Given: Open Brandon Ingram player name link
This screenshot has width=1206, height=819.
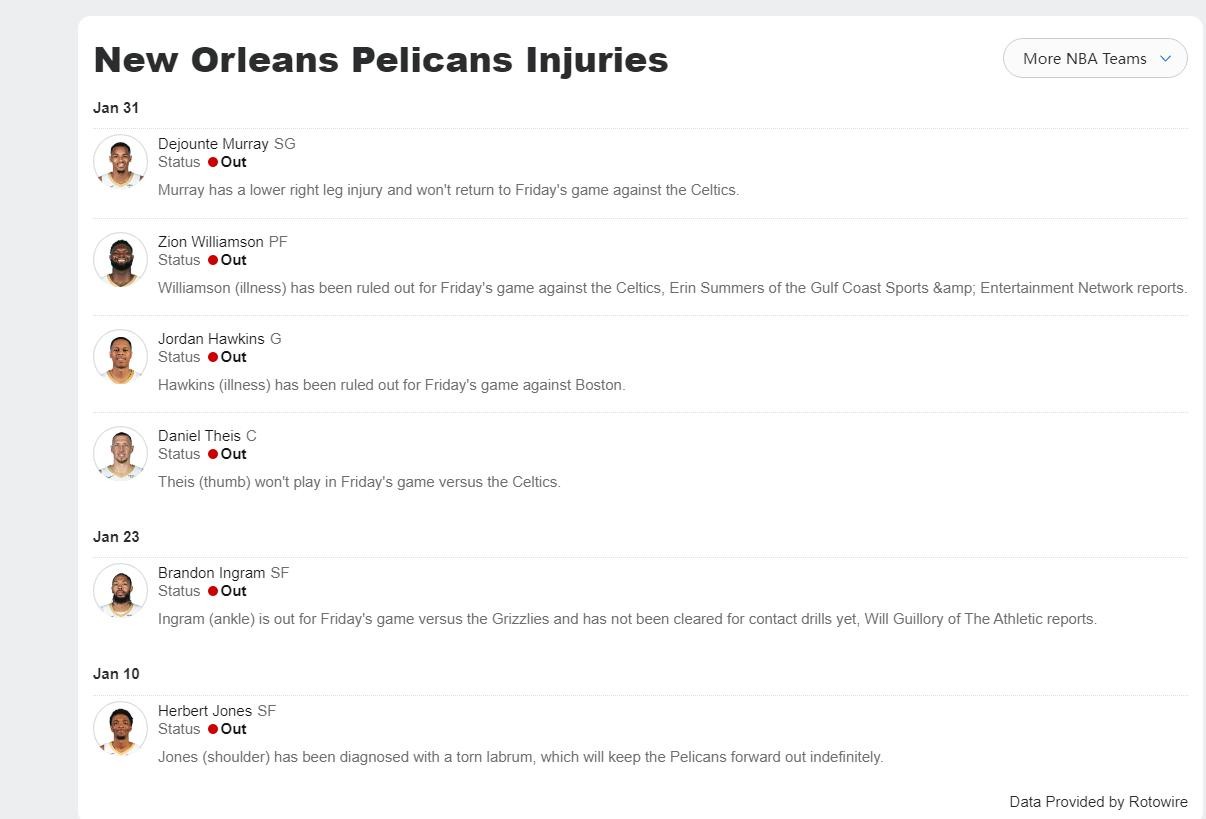Looking at the screenshot, I should coord(211,573).
